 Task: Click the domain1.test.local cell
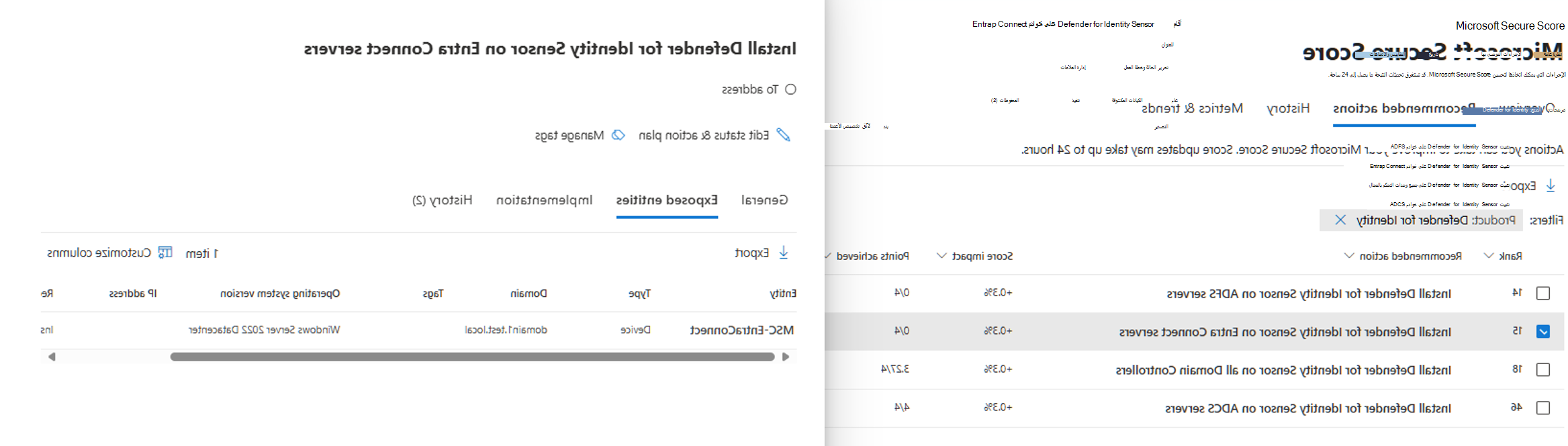(506, 330)
